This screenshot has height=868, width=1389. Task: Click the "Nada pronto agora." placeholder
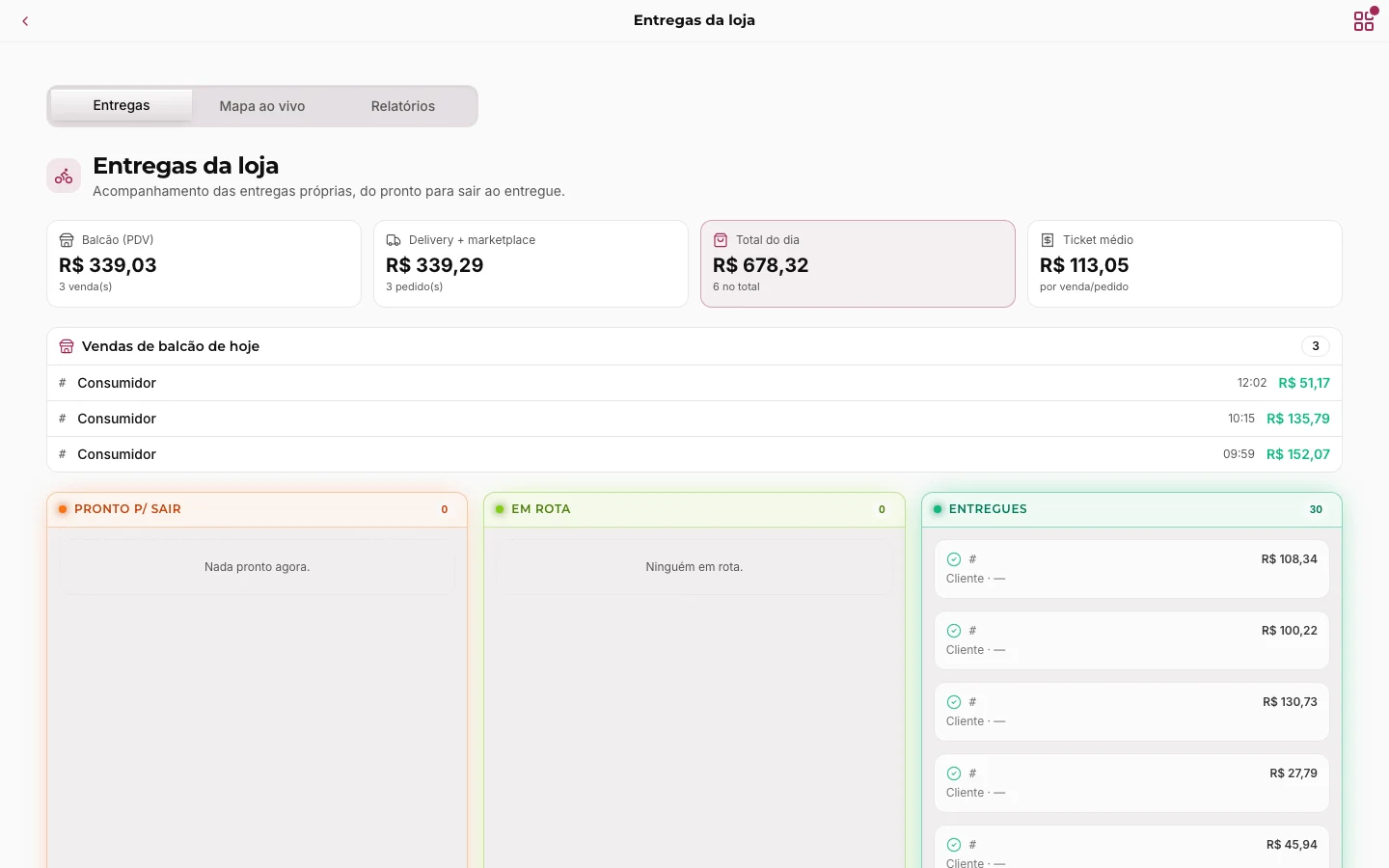258,567
